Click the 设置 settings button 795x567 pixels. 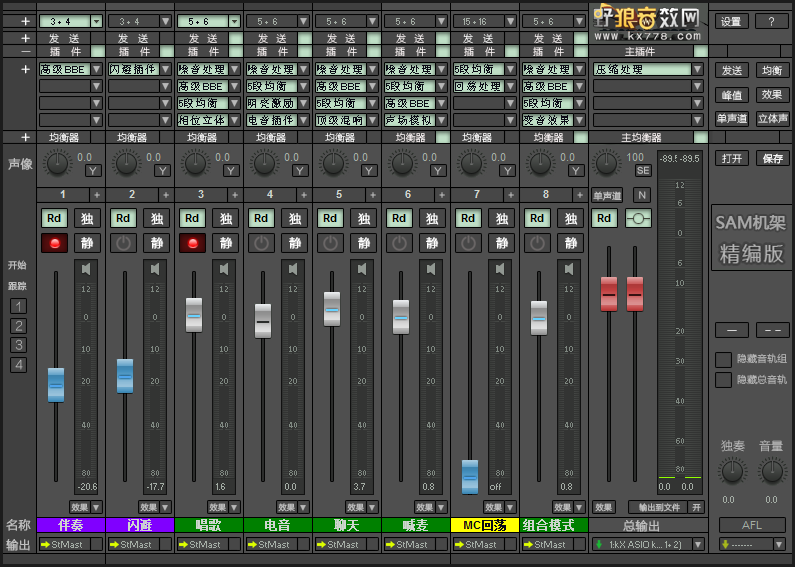(731, 22)
